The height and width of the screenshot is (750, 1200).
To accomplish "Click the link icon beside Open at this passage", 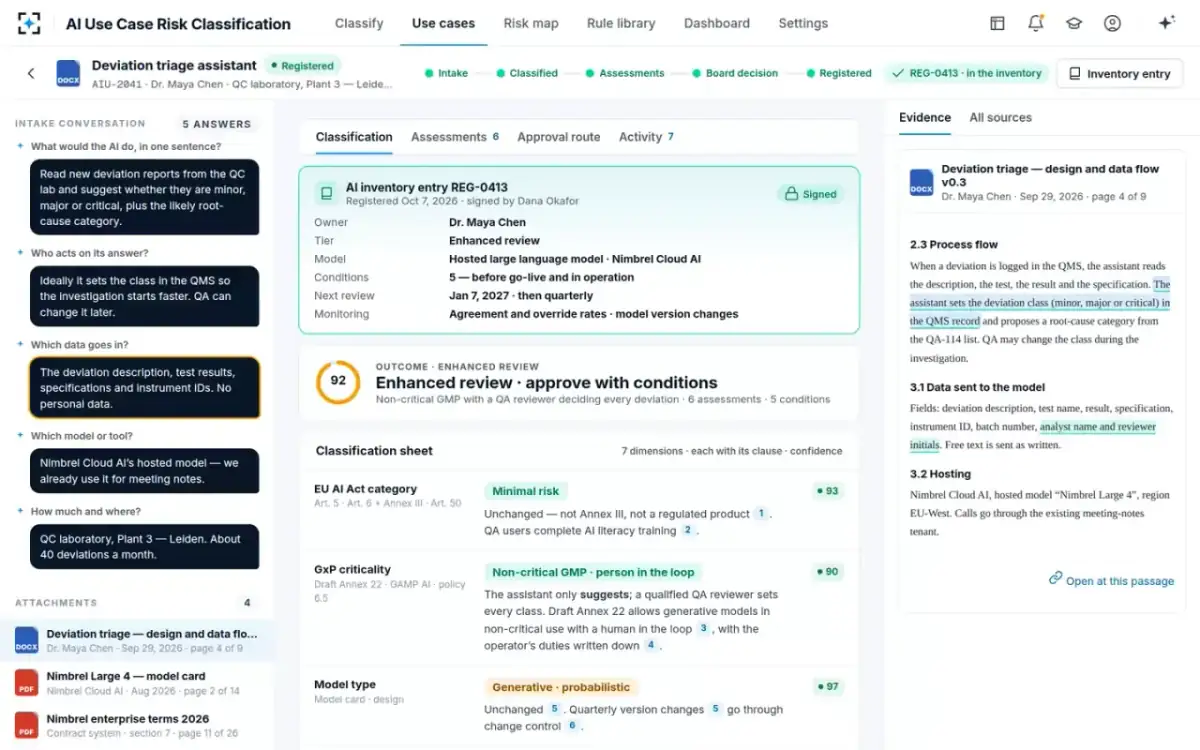I will pos(1055,578).
